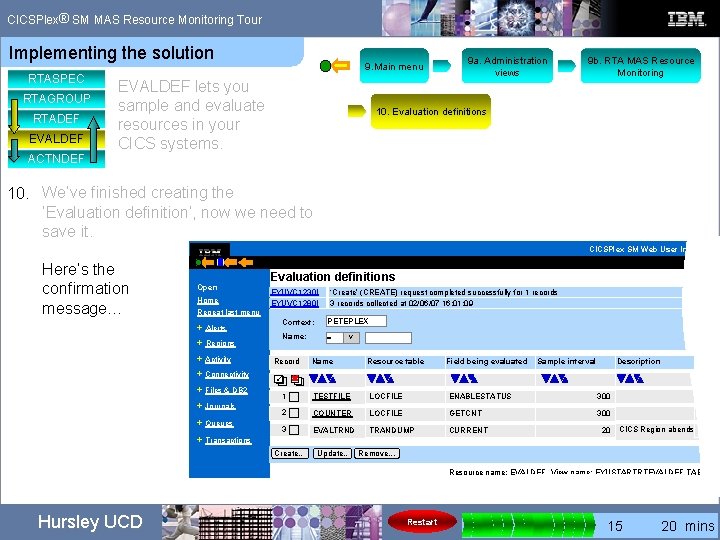Sort Sample interval column ascending

coord(555,379)
